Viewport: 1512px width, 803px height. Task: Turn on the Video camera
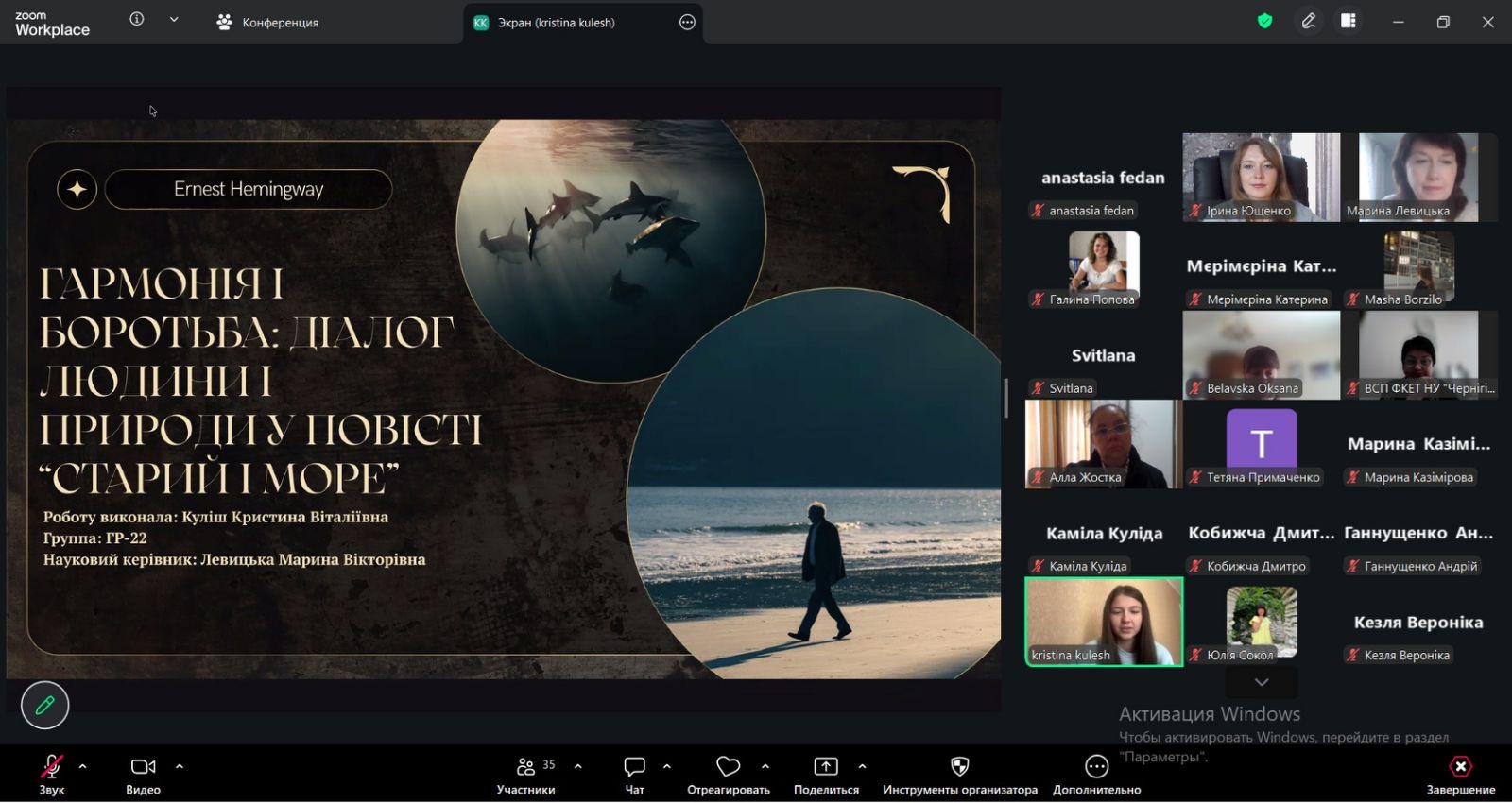(143, 766)
